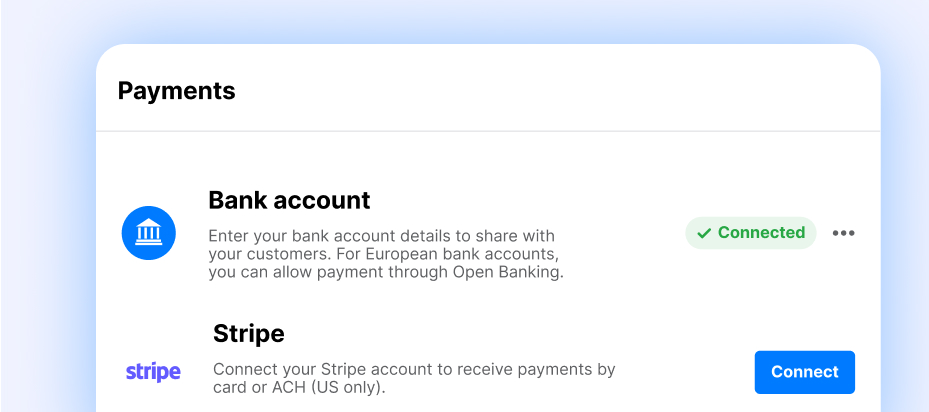
Task: Click 'your customers. For European bank accounts' line
Action: [383, 254]
